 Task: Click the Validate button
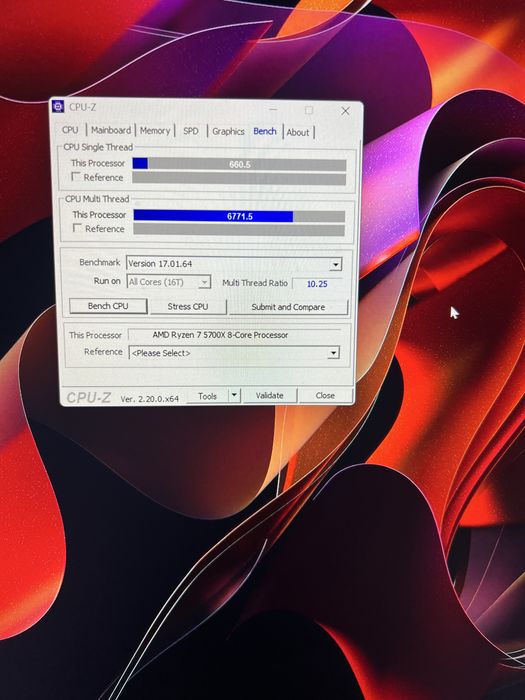coord(270,396)
